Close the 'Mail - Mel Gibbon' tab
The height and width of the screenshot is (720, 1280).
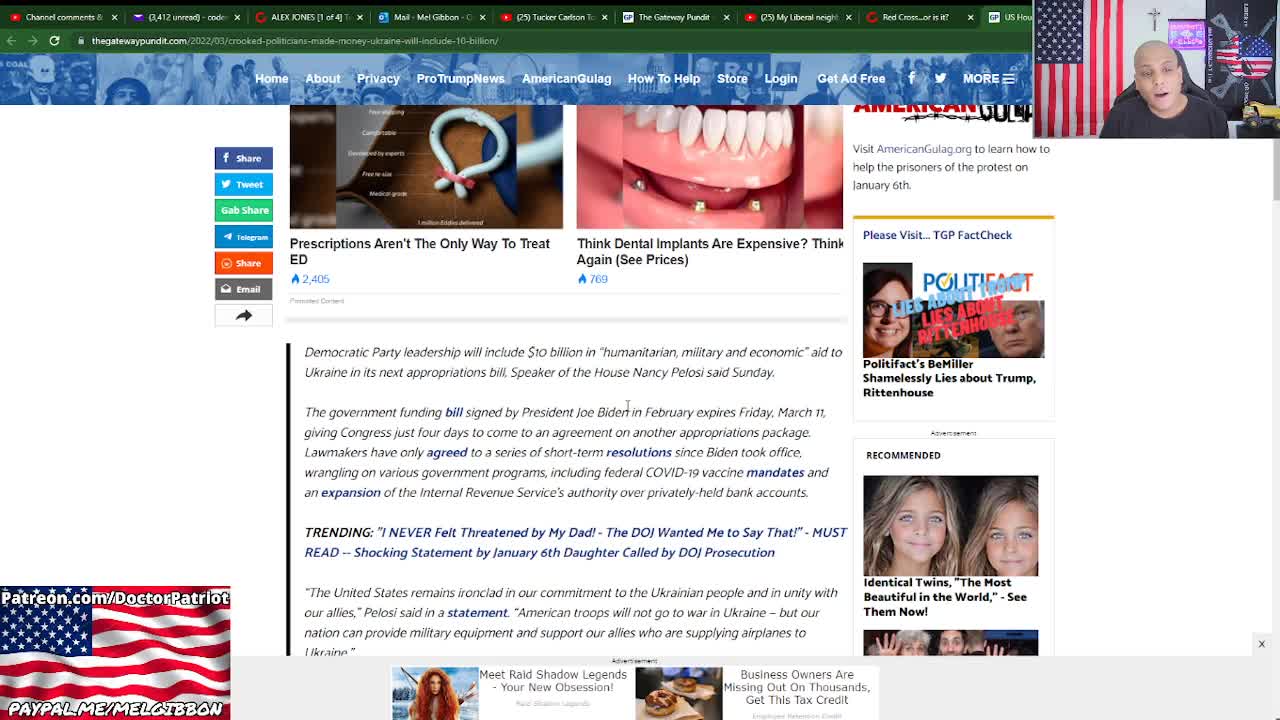coord(481,17)
